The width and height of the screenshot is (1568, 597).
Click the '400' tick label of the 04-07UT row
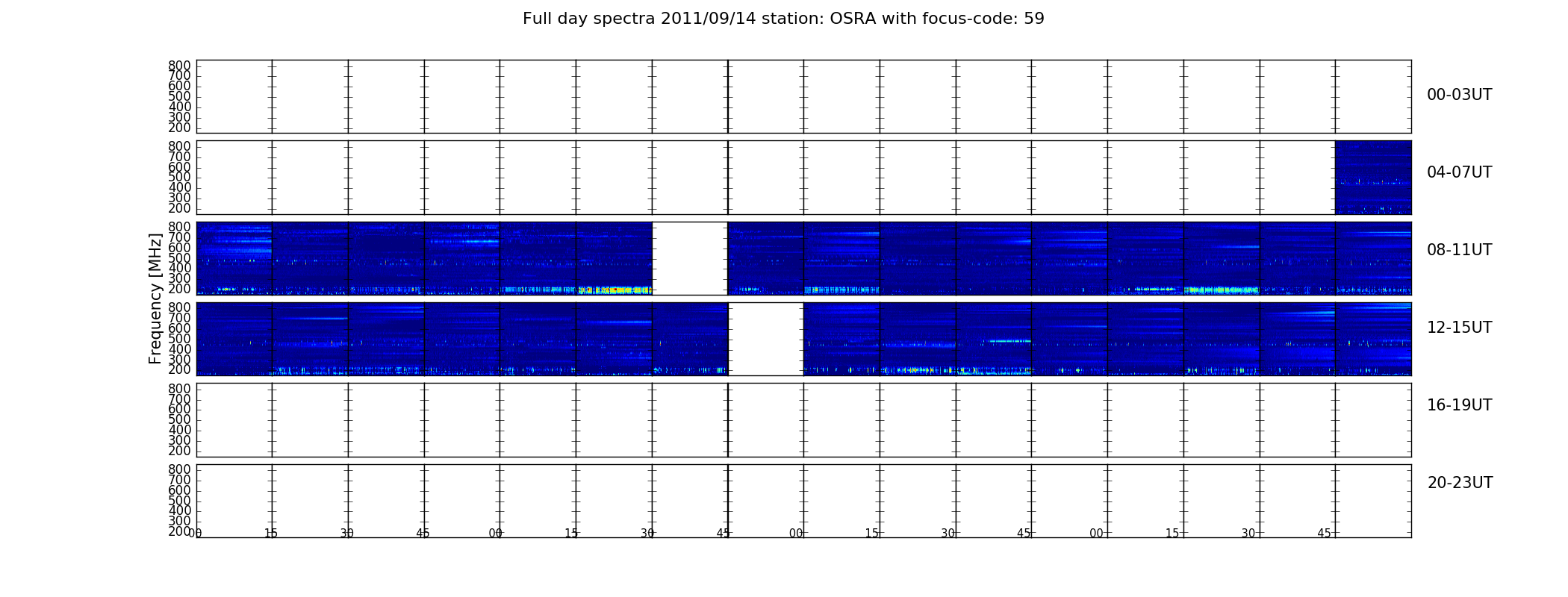[179, 187]
